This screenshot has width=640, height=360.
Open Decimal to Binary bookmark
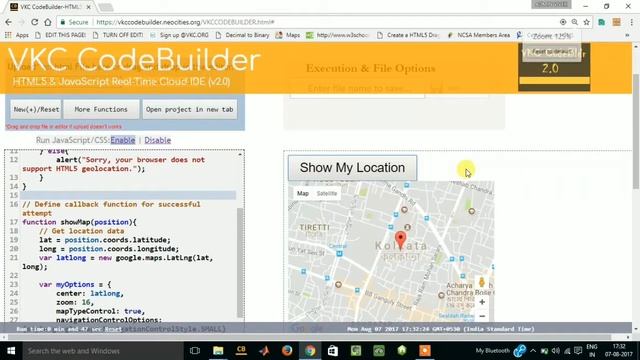(x=242, y=35)
